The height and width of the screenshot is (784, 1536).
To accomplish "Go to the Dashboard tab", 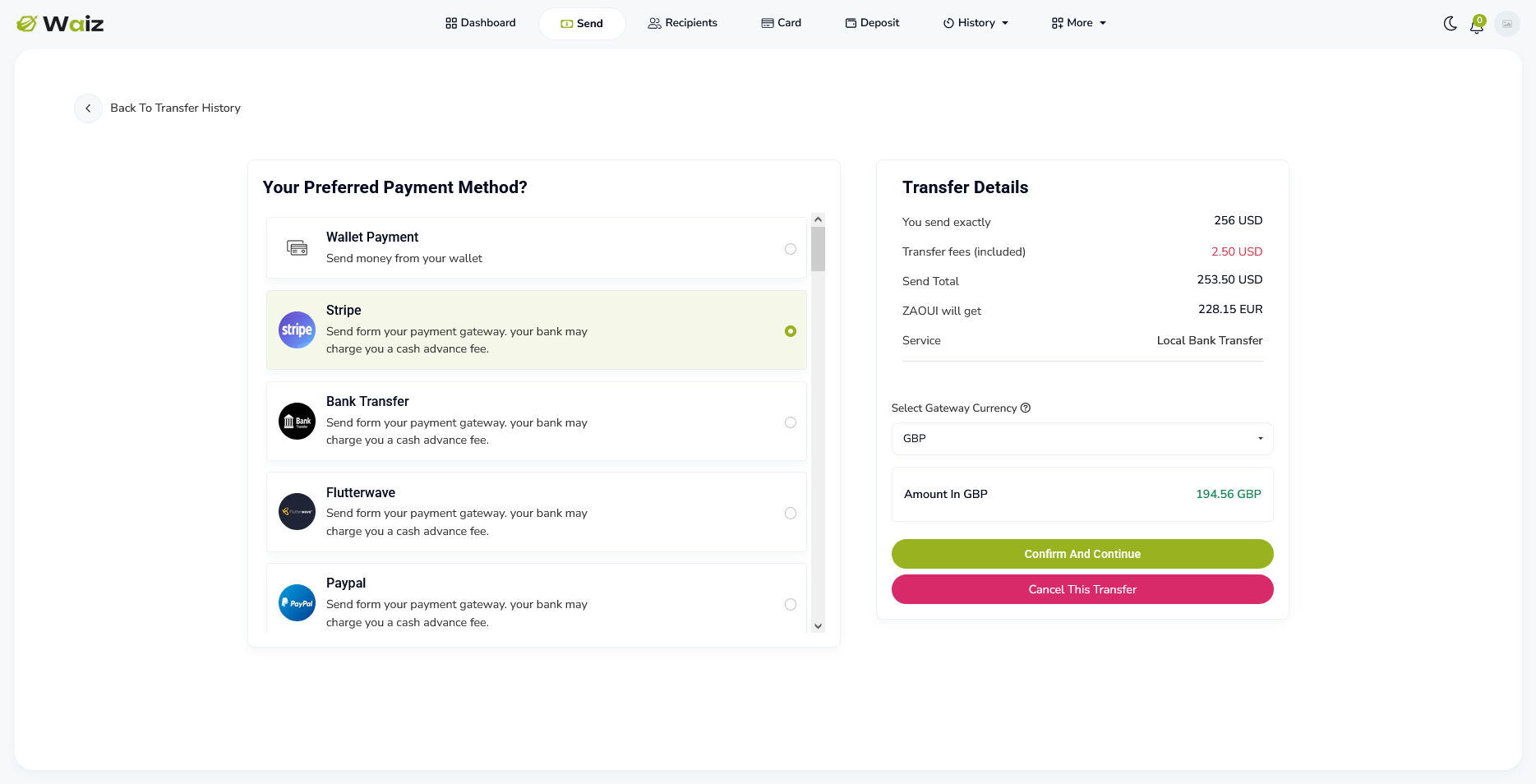I will (481, 23).
